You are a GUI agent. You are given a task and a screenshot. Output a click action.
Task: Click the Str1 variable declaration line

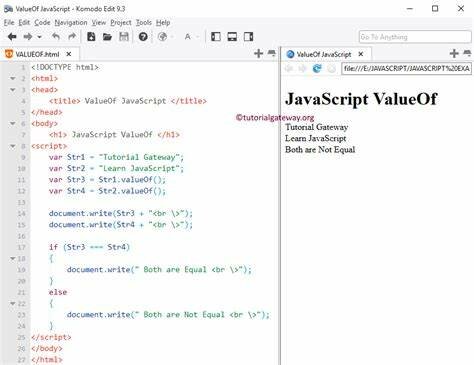(116, 157)
